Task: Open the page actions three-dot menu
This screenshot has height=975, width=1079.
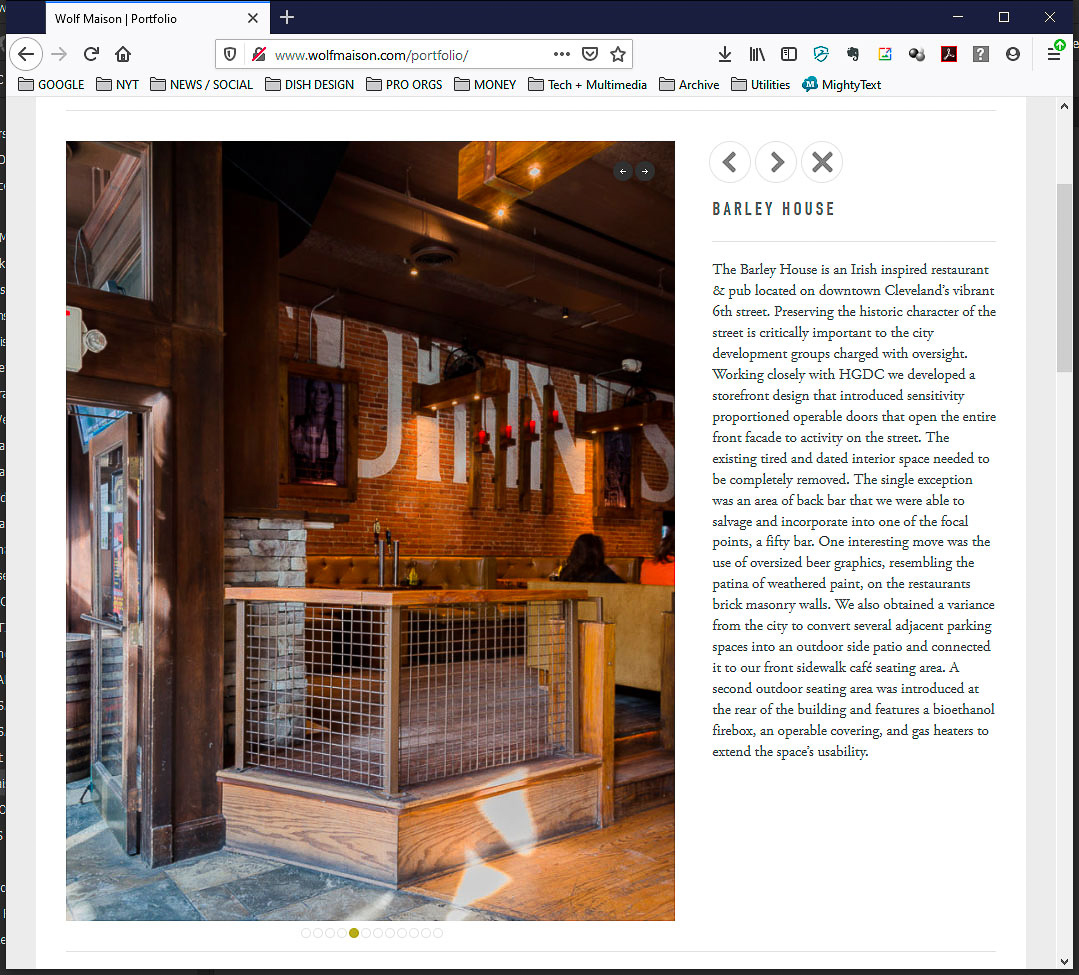Action: (561, 54)
